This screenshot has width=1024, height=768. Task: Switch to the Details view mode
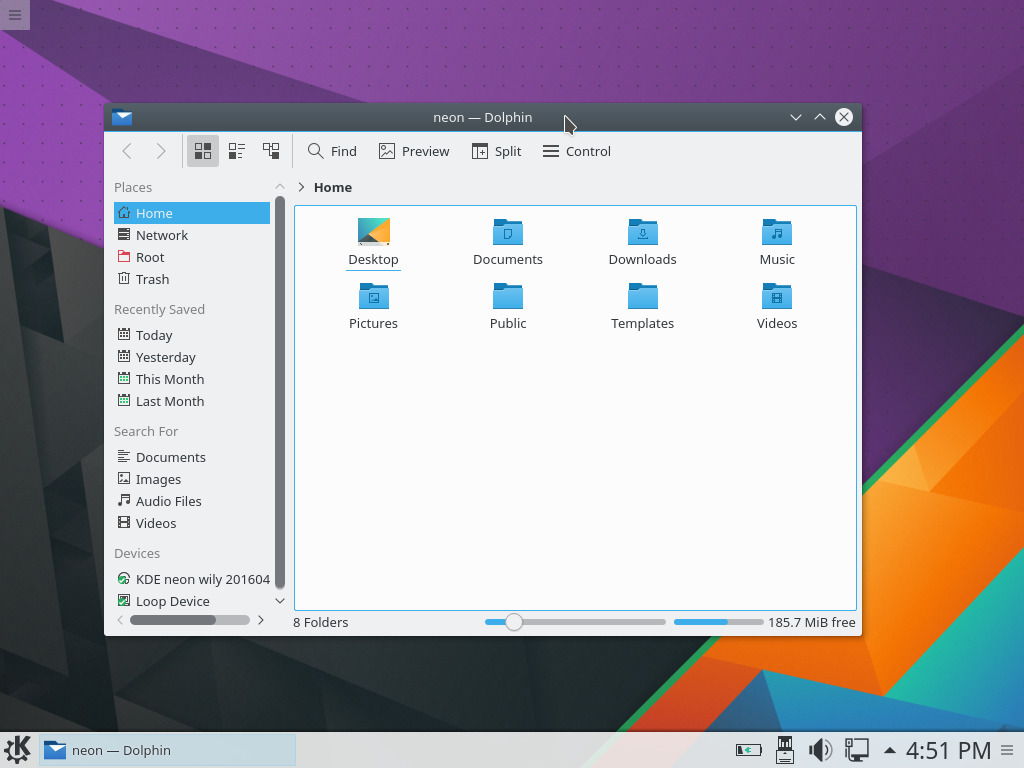(x=270, y=151)
